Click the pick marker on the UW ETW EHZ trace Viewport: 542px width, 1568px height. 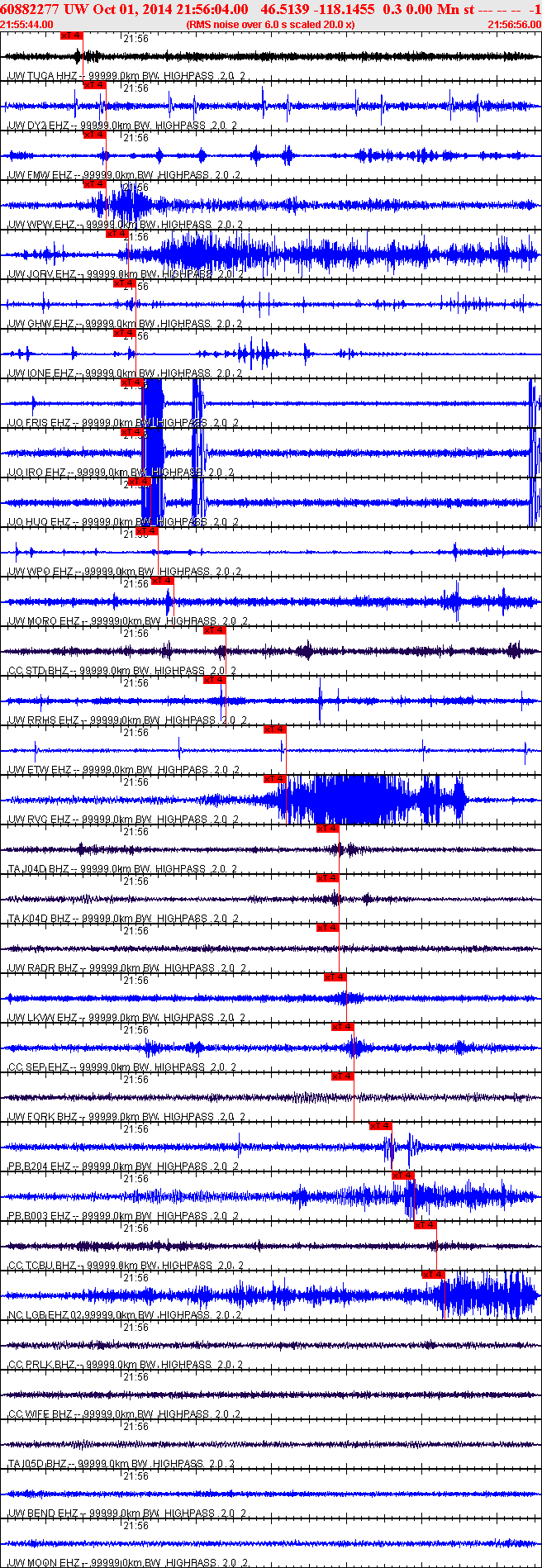(274, 729)
